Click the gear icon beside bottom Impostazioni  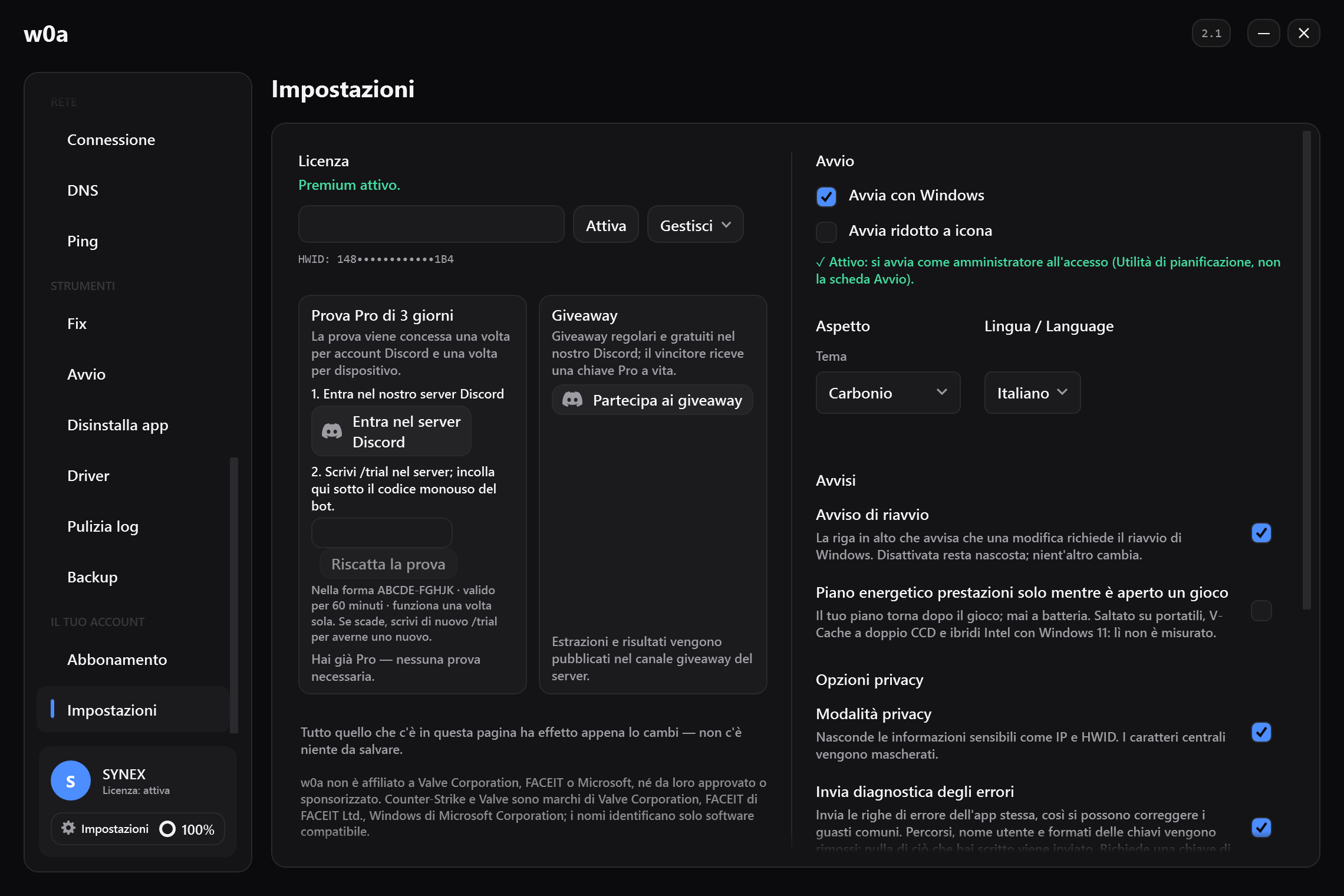pyautogui.click(x=68, y=828)
